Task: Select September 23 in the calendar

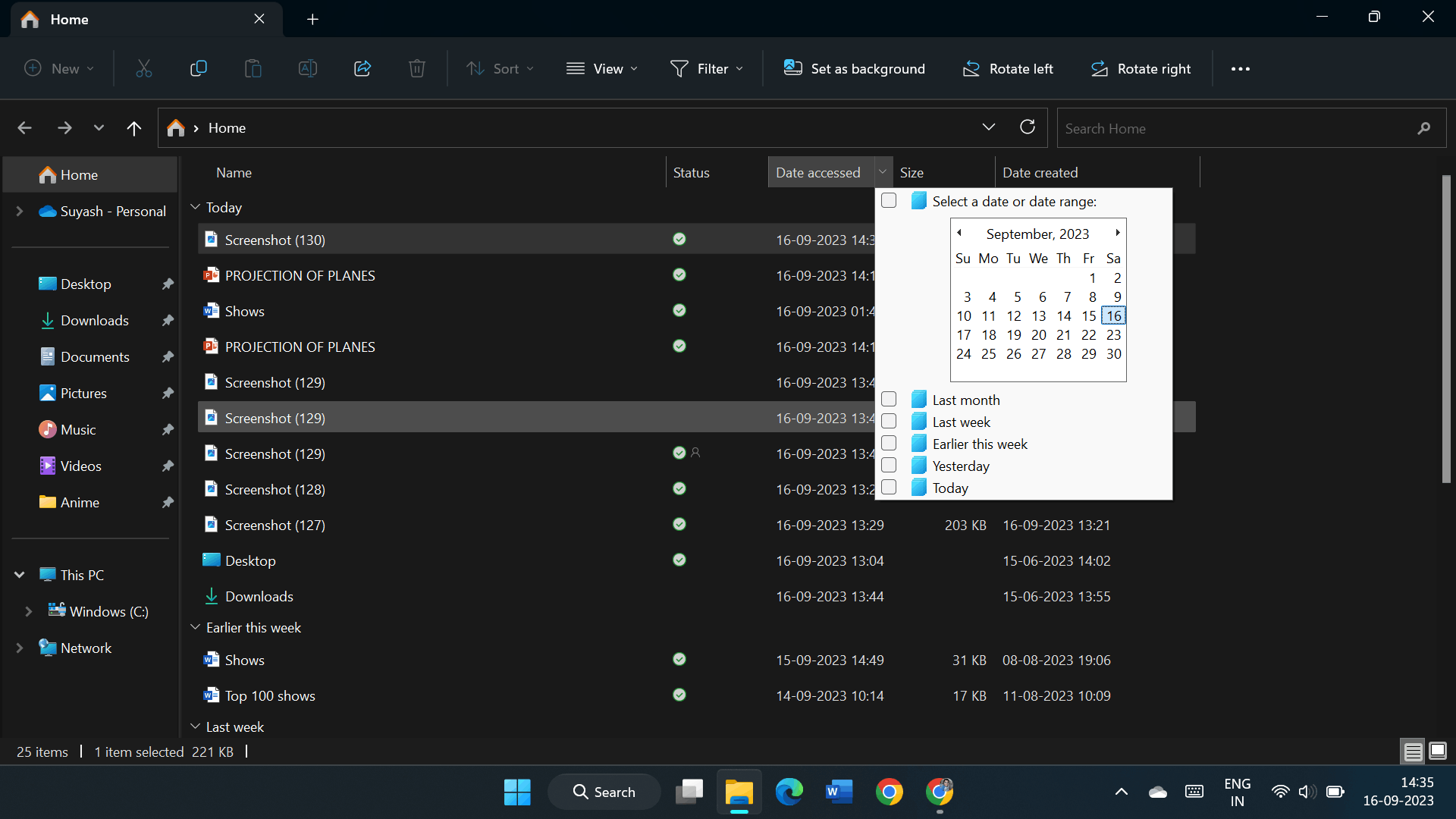Action: (1113, 335)
